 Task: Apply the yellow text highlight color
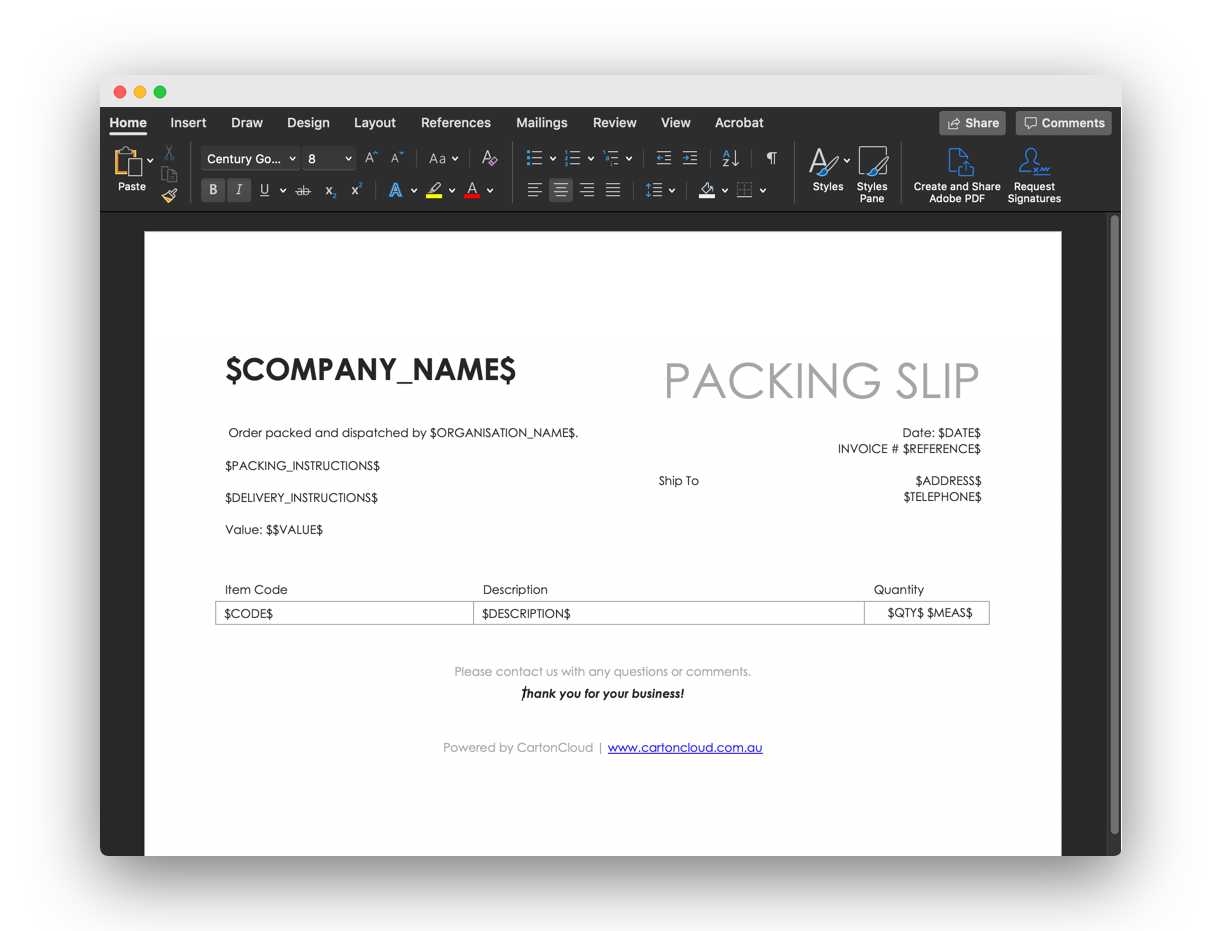pos(434,190)
